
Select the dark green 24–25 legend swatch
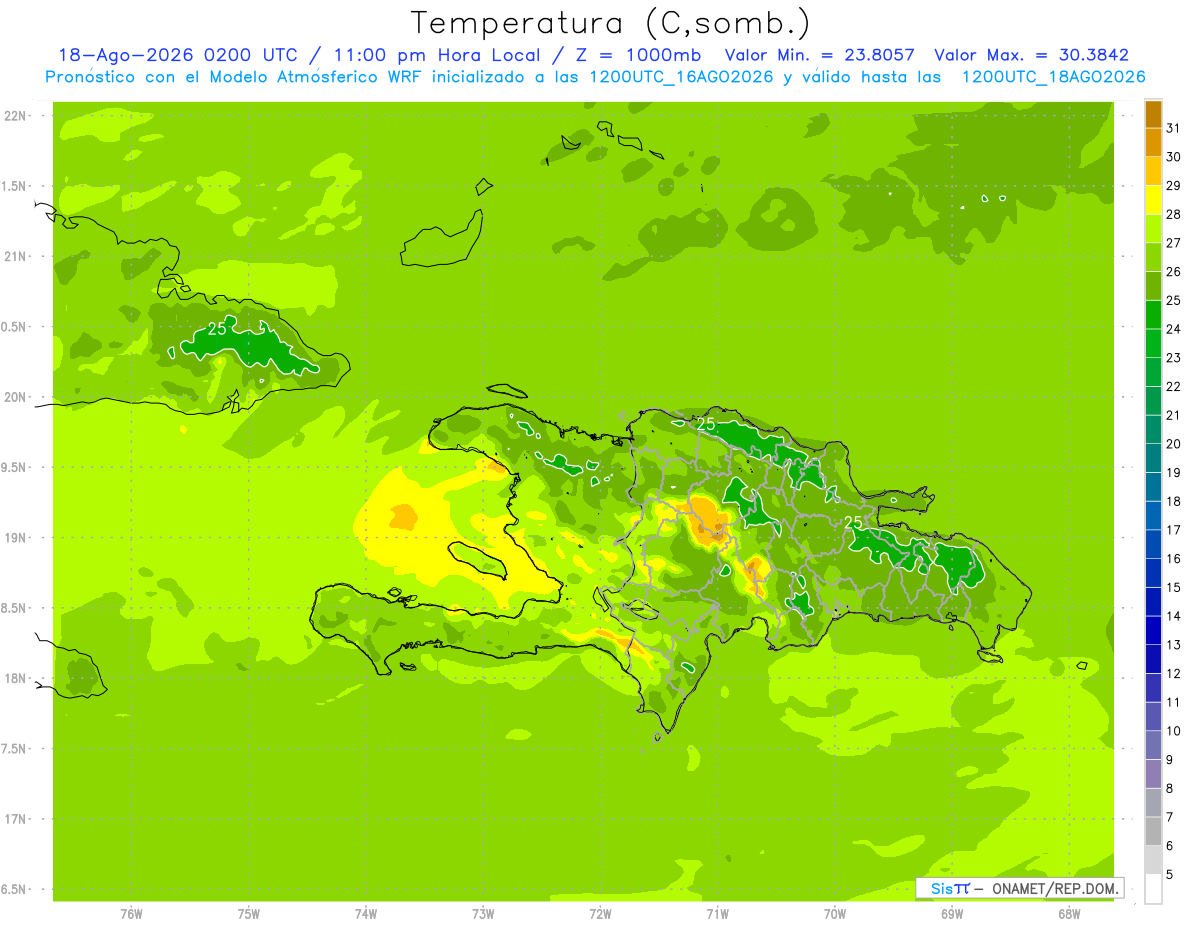[1153, 314]
